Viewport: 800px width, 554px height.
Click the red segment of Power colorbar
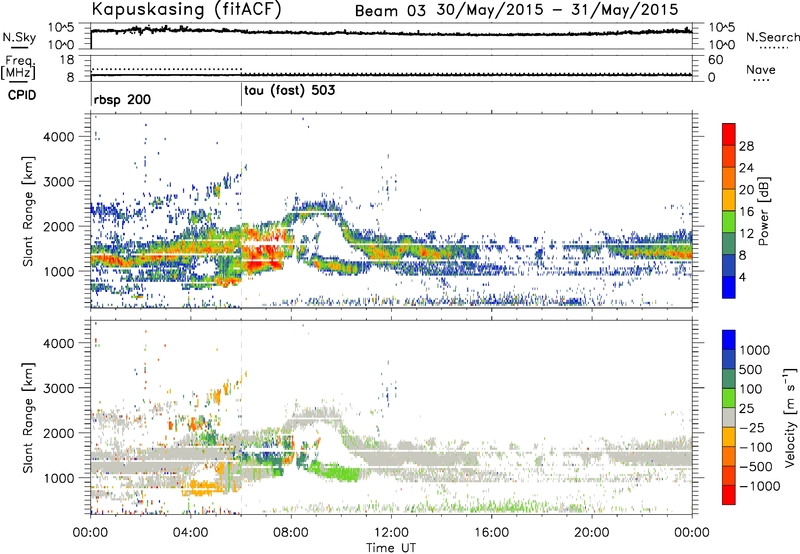[x=729, y=134]
